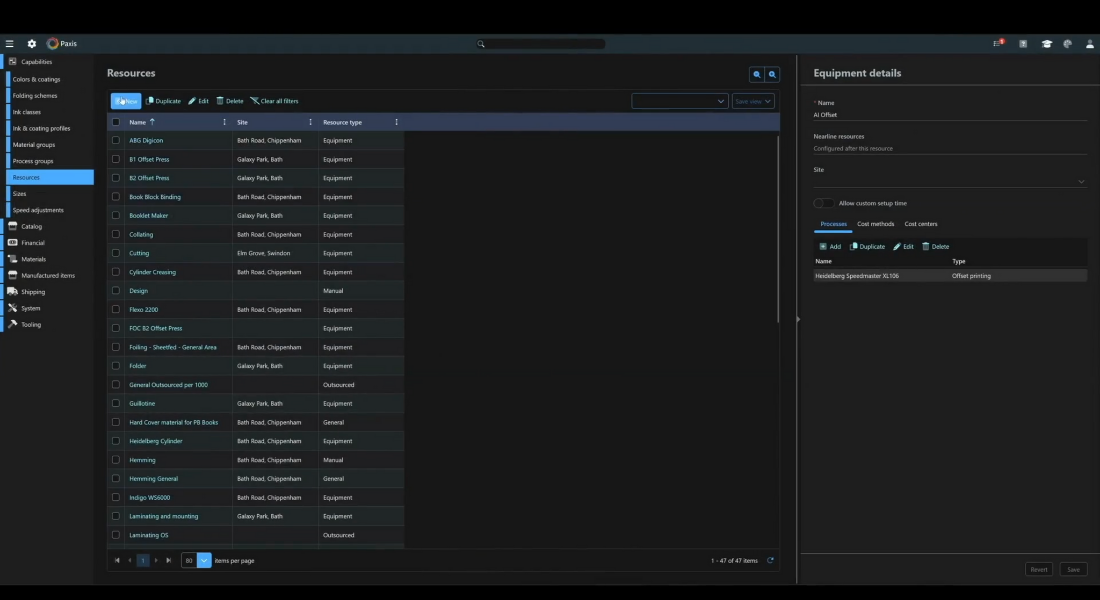1100x600 pixels.
Task: Tick the select-all checkbox in table header
Action: pyautogui.click(x=116, y=122)
